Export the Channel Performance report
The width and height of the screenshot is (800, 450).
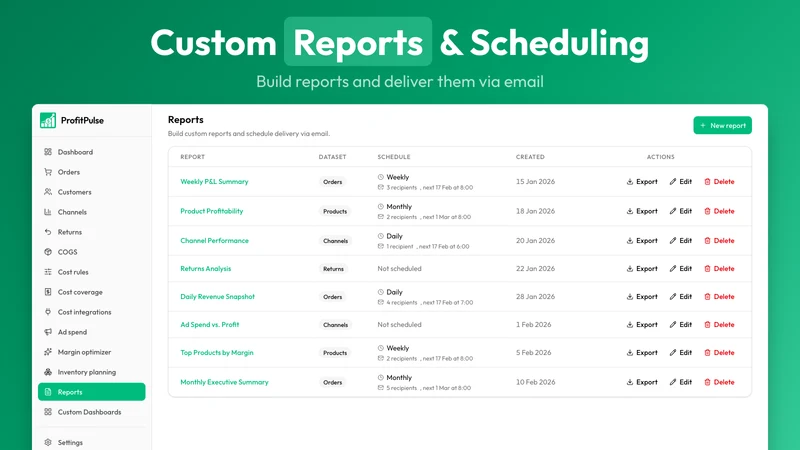click(642, 241)
